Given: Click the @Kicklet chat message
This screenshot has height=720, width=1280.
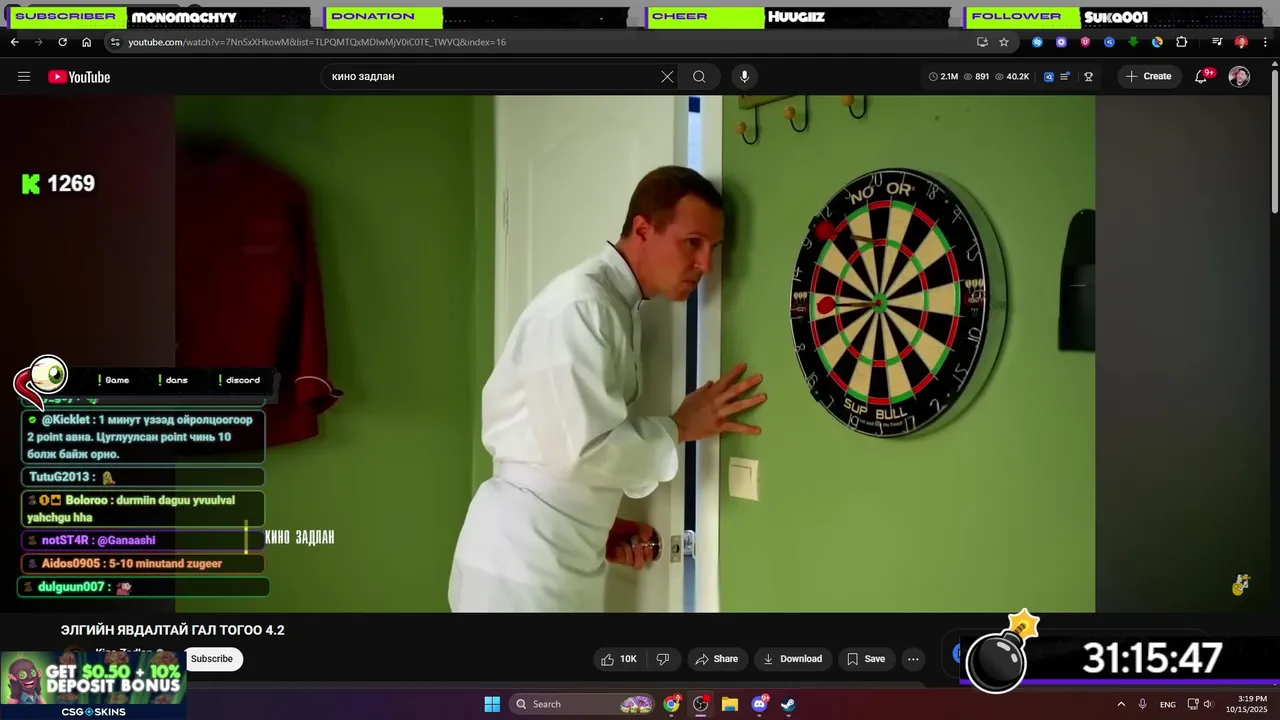Looking at the screenshot, I should click(x=143, y=437).
